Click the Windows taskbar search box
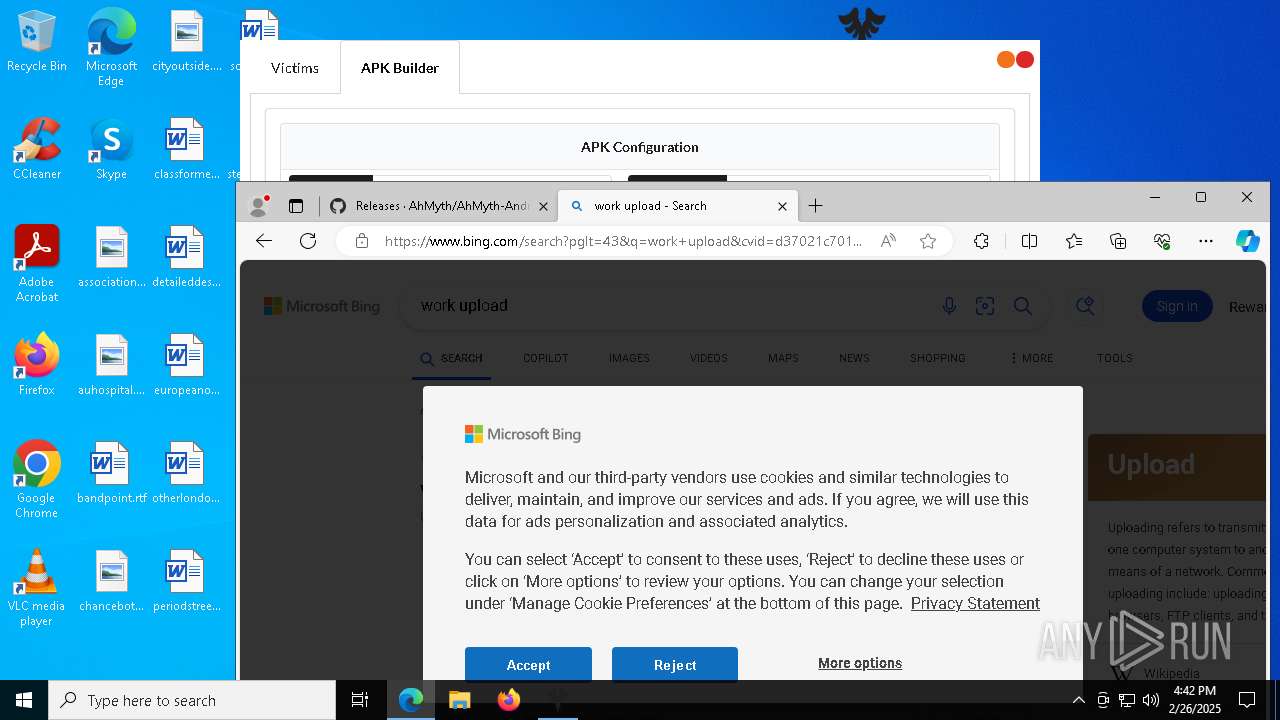 (x=192, y=700)
